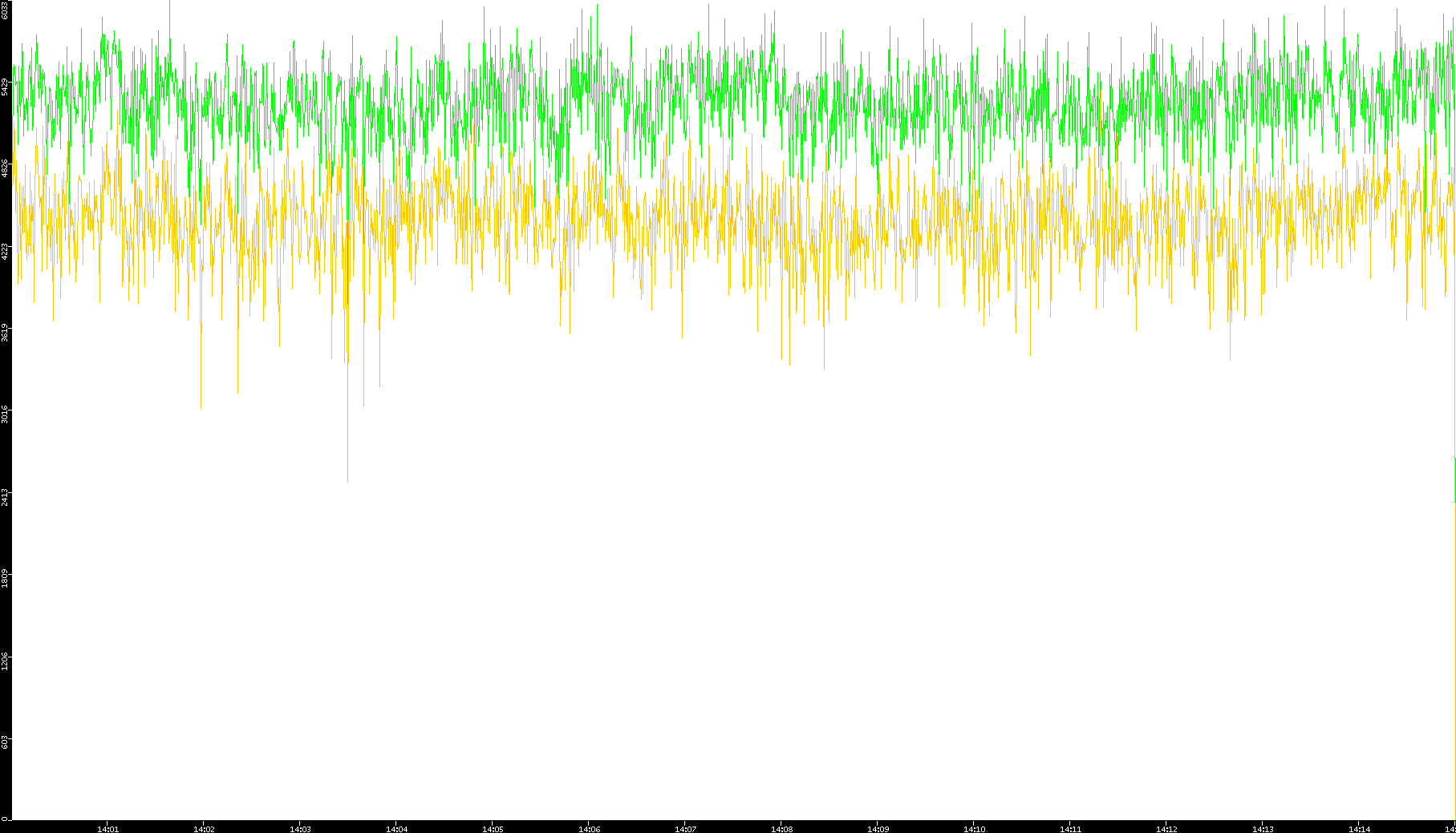Click the 14:03 time axis label
The height and width of the screenshot is (833, 1456).
coord(300,829)
